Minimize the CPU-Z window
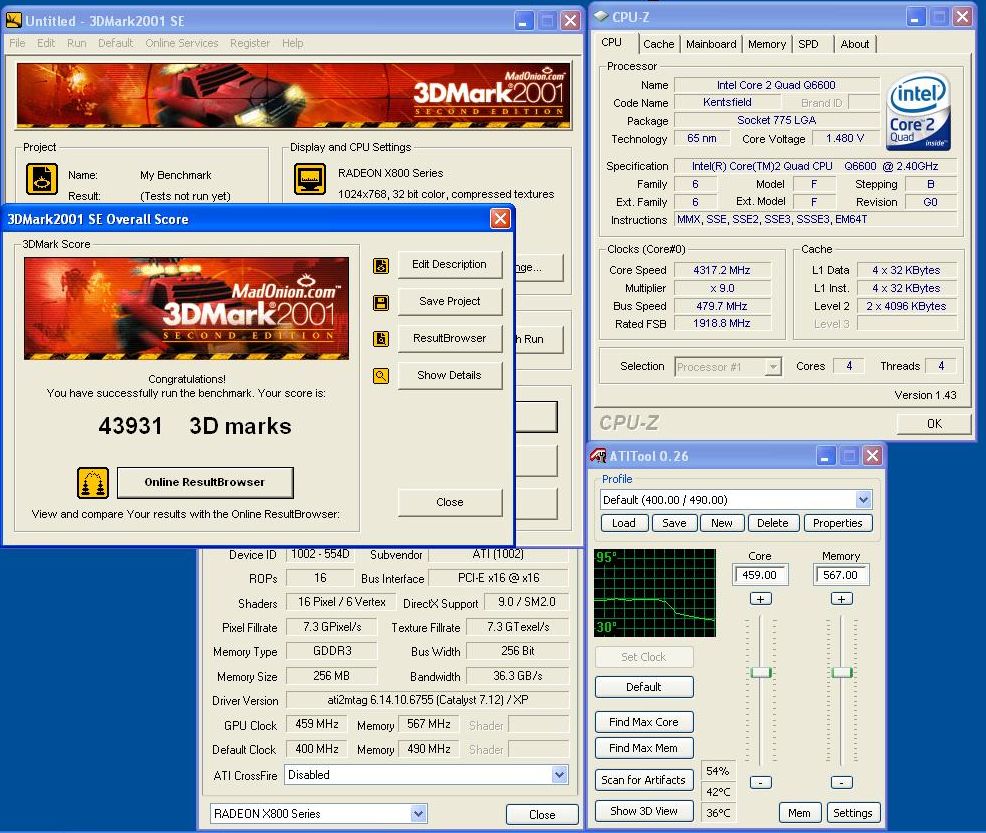The height and width of the screenshot is (833, 986). (916, 17)
